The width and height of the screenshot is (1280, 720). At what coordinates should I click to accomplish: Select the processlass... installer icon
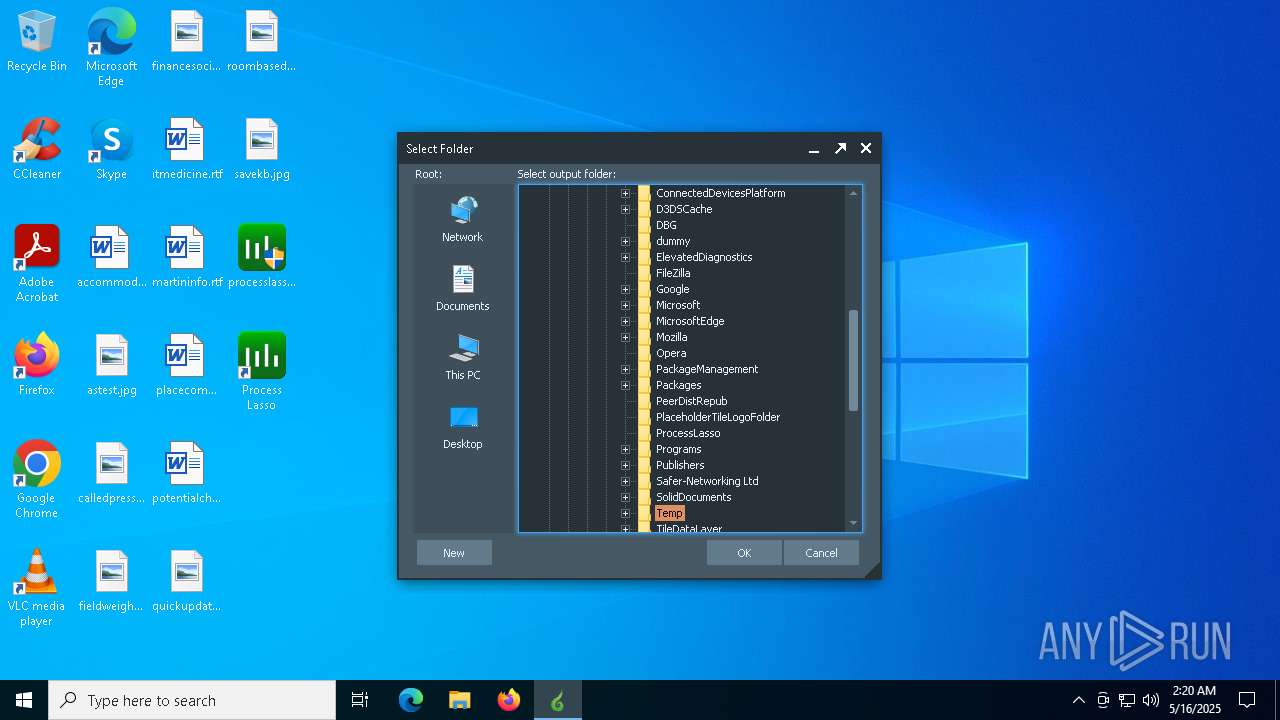(x=262, y=257)
